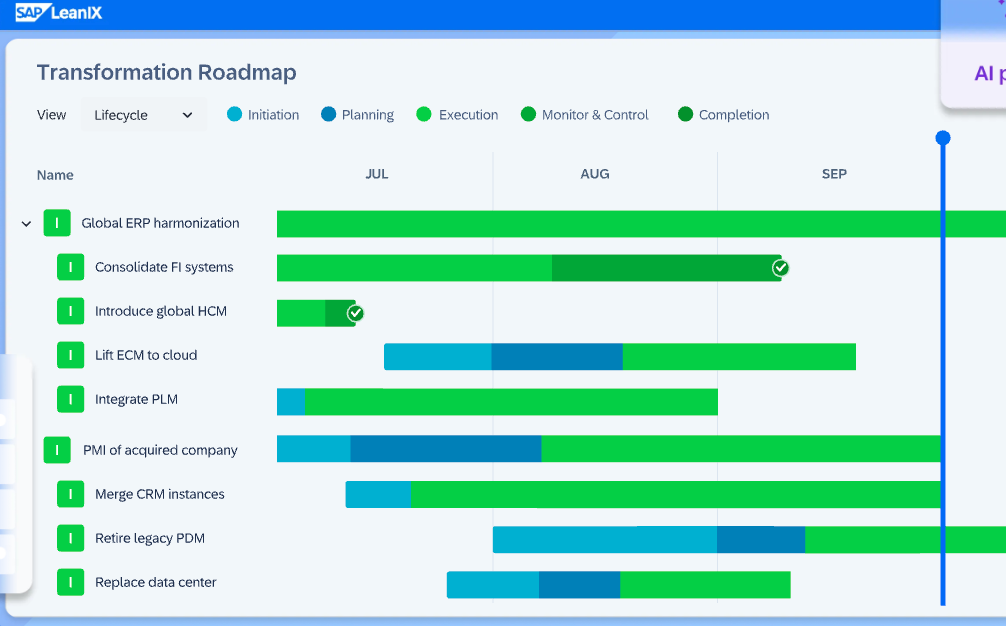Viewport: 1006px width, 626px height.
Task: Open the Consolidate FI systems row label
Action: pyautogui.click(x=164, y=267)
